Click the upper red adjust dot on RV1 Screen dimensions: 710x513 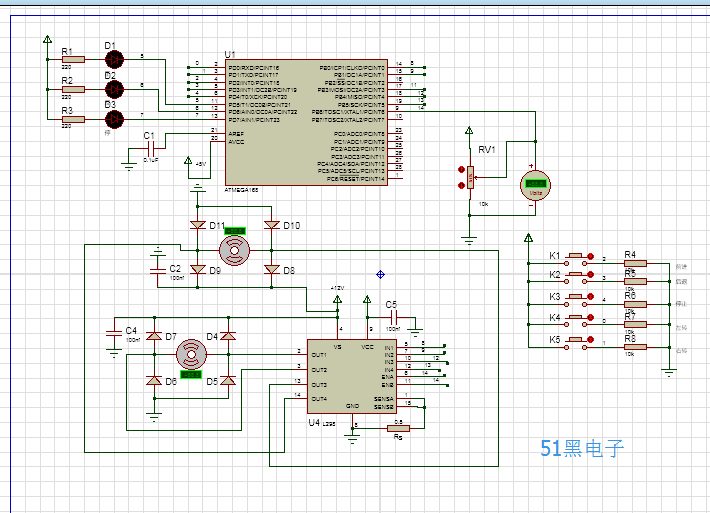click(x=461, y=170)
